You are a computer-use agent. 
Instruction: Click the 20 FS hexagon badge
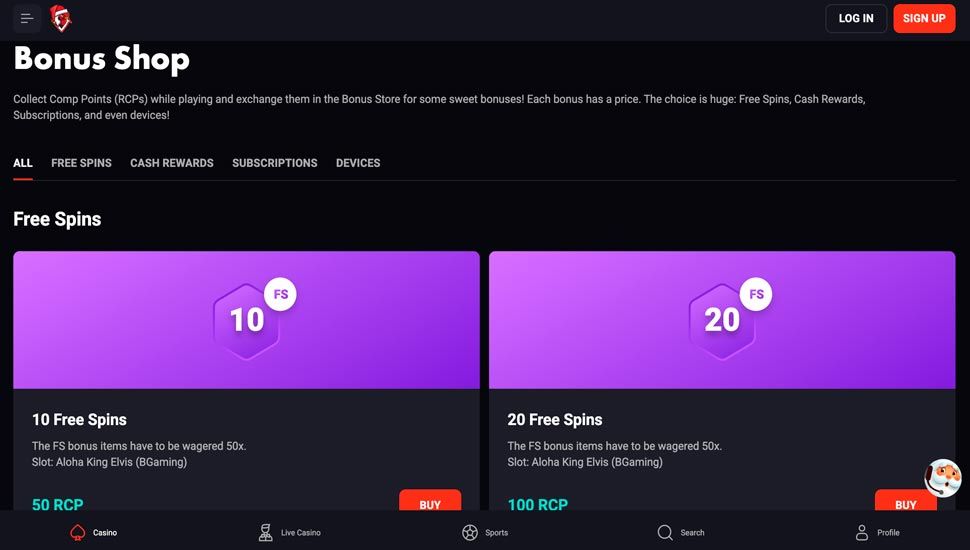pos(722,319)
